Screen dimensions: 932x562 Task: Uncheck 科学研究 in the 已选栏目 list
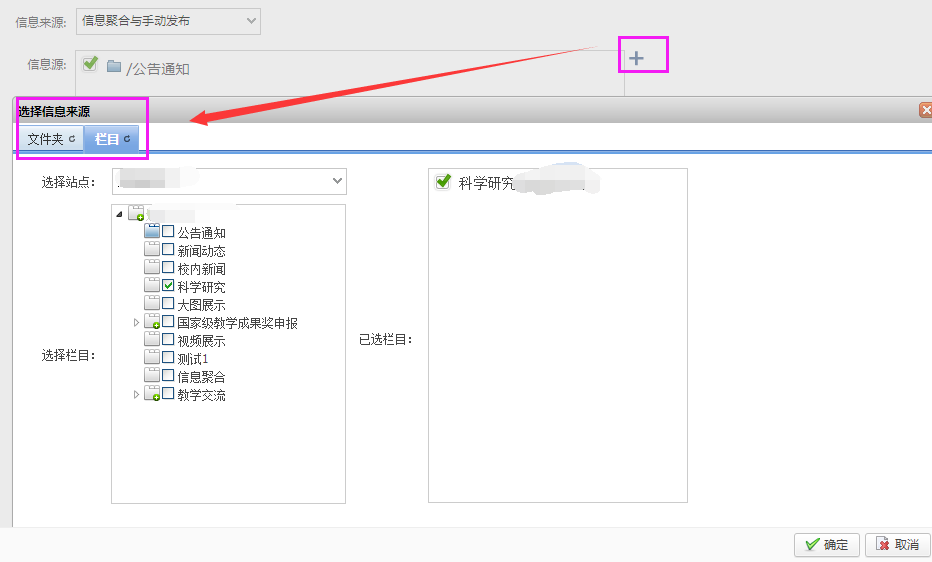(x=443, y=183)
